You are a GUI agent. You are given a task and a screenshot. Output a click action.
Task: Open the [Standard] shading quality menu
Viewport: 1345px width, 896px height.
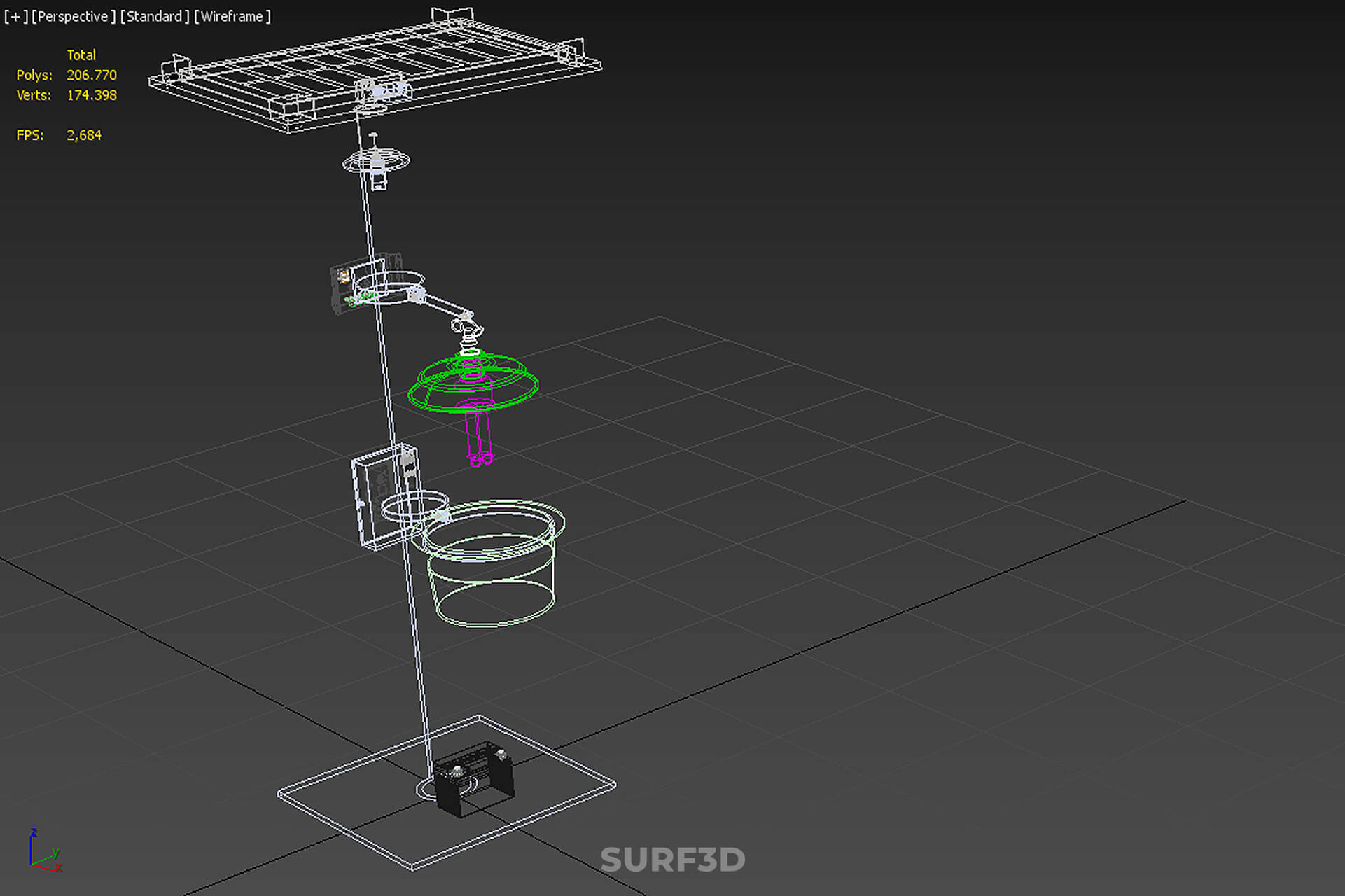(x=155, y=16)
